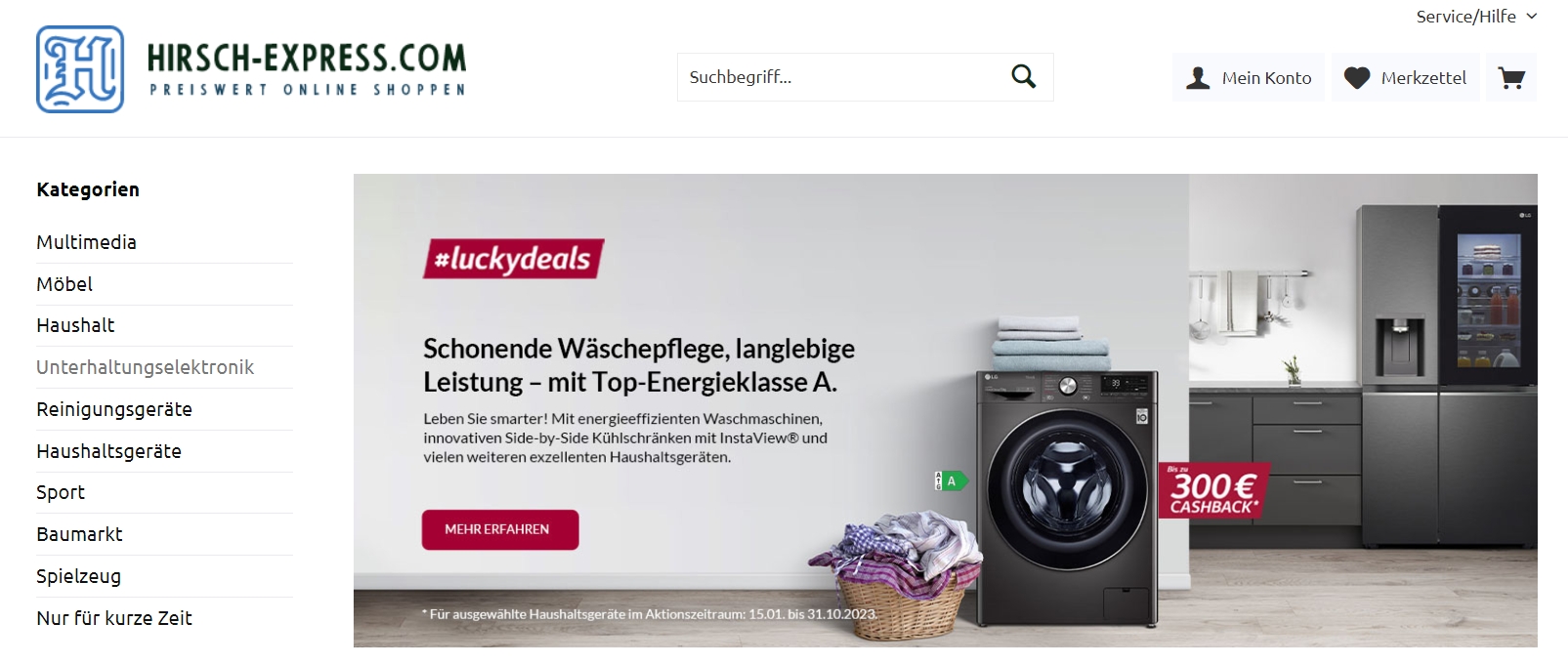The height and width of the screenshot is (665, 1568).
Task: Expand the Service/Hilfe dropdown
Action: tap(1476, 17)
